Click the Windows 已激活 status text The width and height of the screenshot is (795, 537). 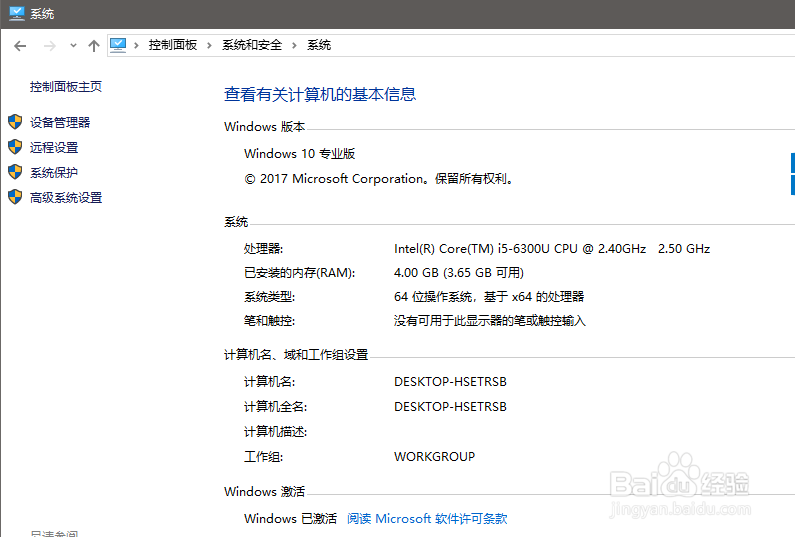(291, 519)
